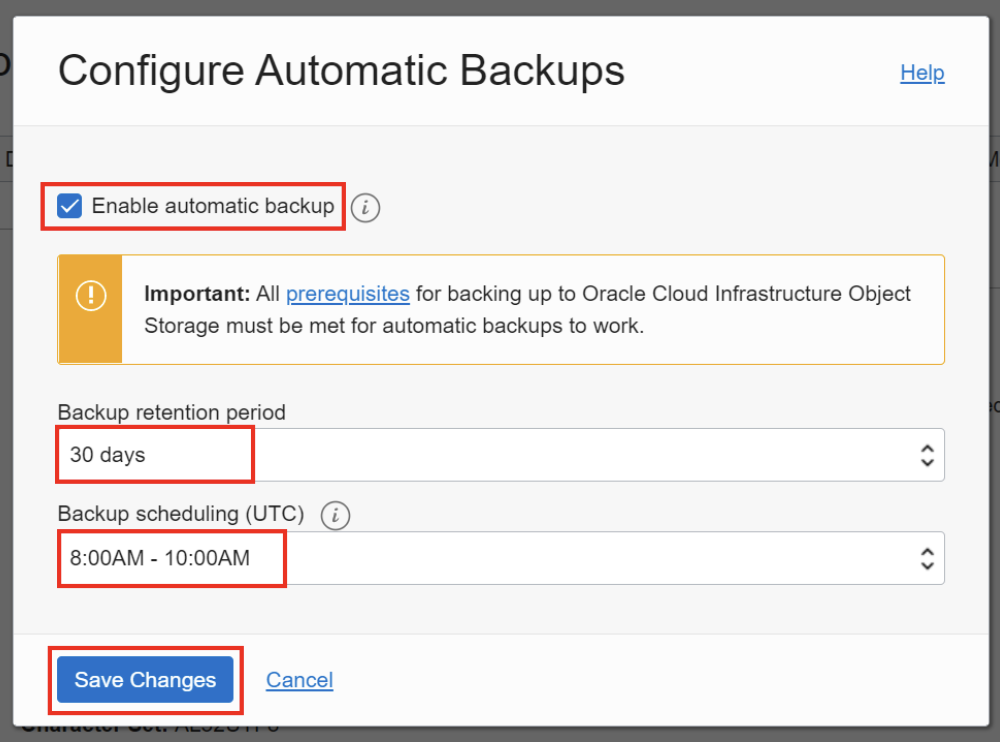Click the Backup scheduling (UTC) label
This screenshot has height=742, width=1000.
click(x=180, y=514)
